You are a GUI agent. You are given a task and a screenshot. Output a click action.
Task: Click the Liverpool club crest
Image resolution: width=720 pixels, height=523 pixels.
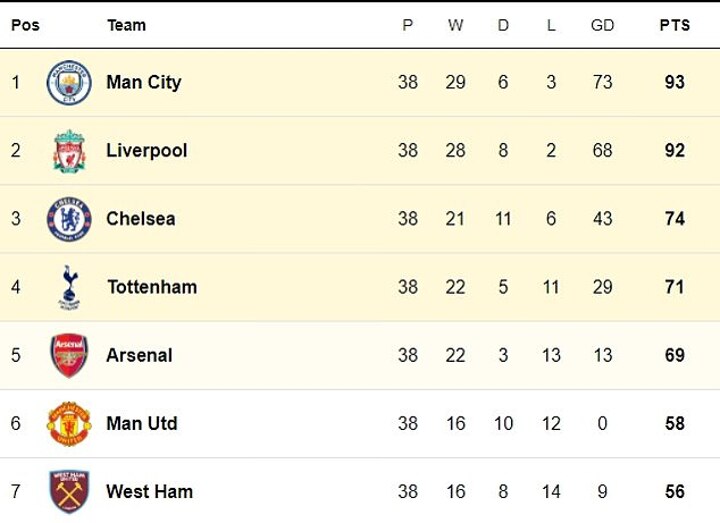click(69, 151)
